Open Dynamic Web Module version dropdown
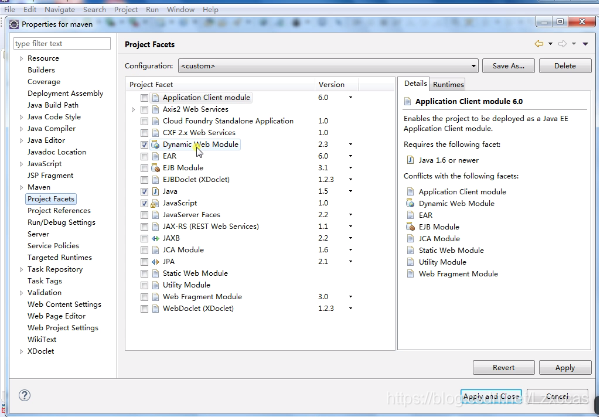 point(350,144)
